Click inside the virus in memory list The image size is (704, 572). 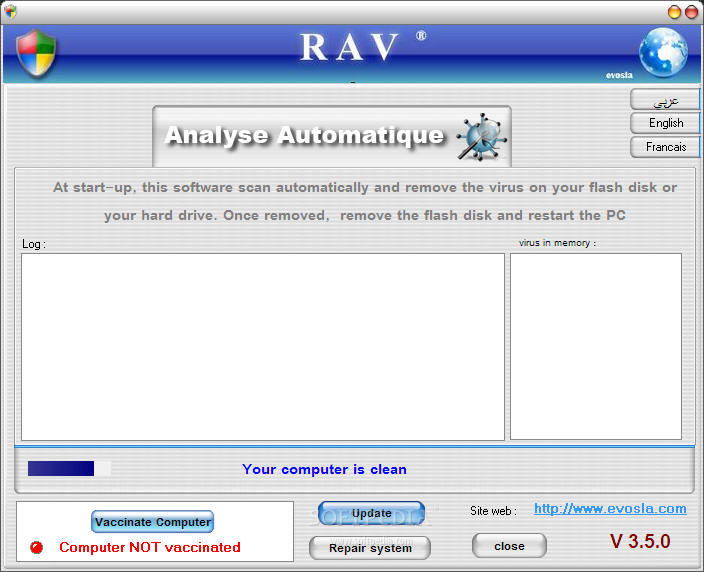click(x=596, y=346)
